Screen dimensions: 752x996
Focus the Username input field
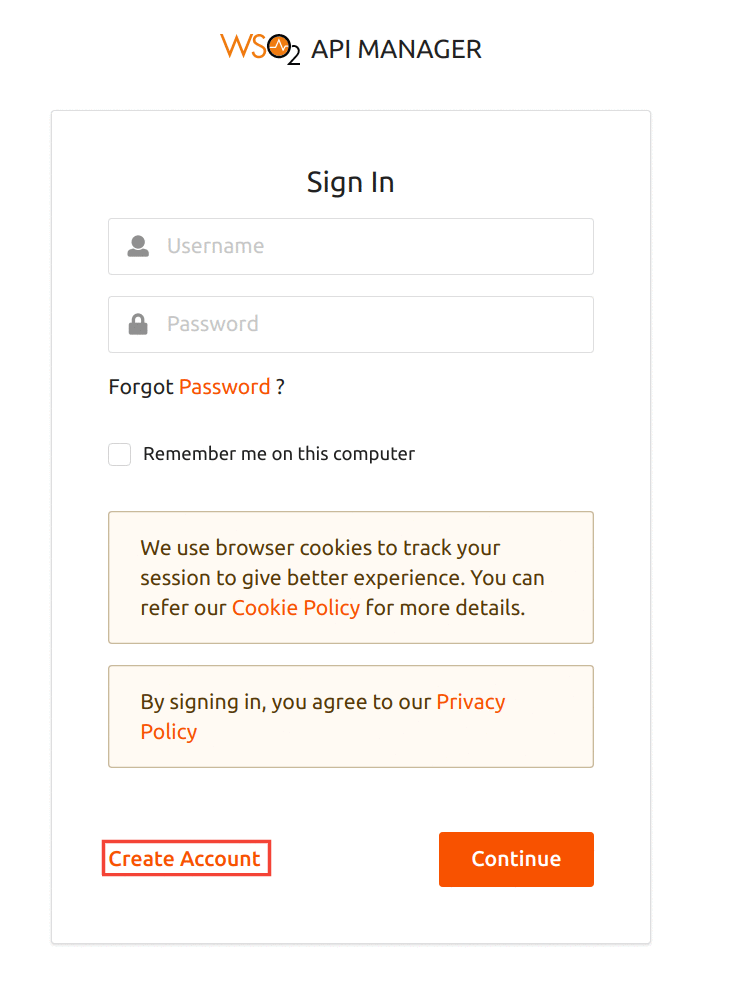[x=351, y=246]
